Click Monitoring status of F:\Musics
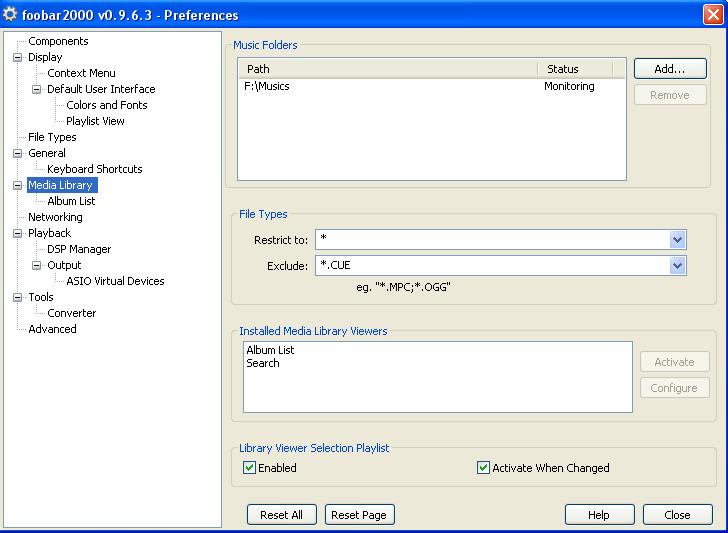 coord(569,86)
